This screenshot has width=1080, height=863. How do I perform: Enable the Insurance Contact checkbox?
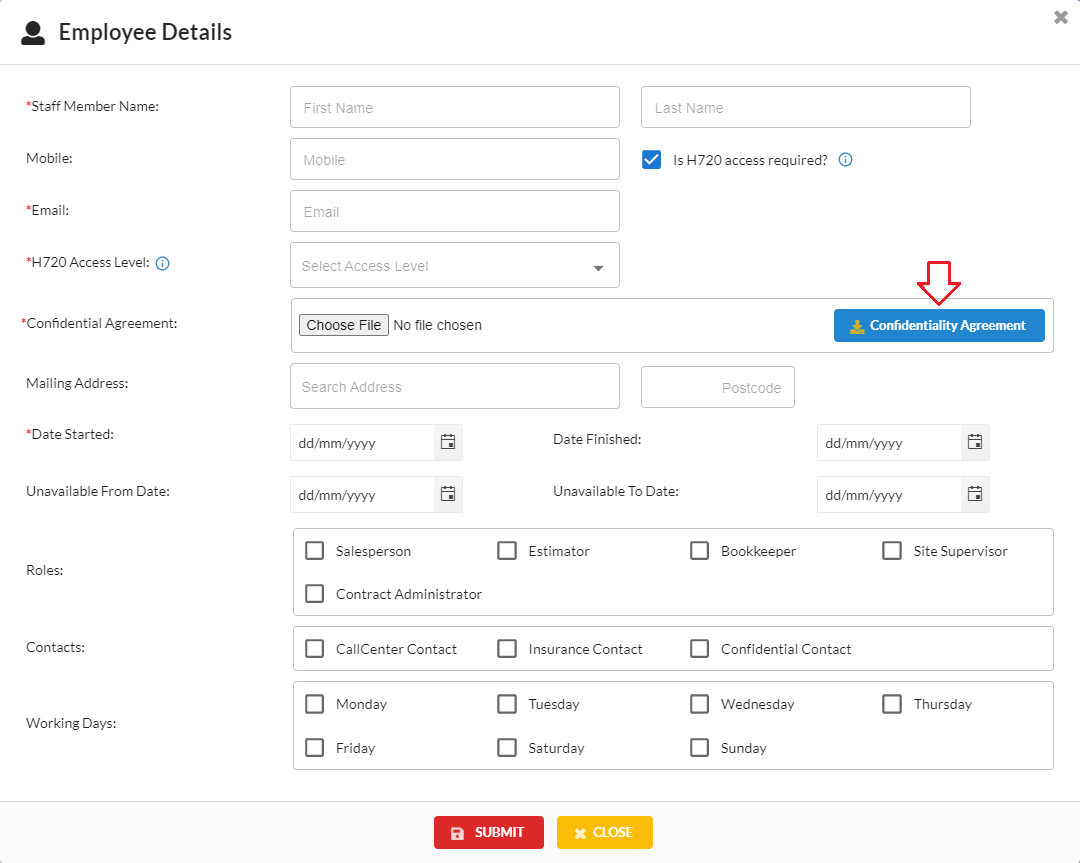(x=507, y=649)
